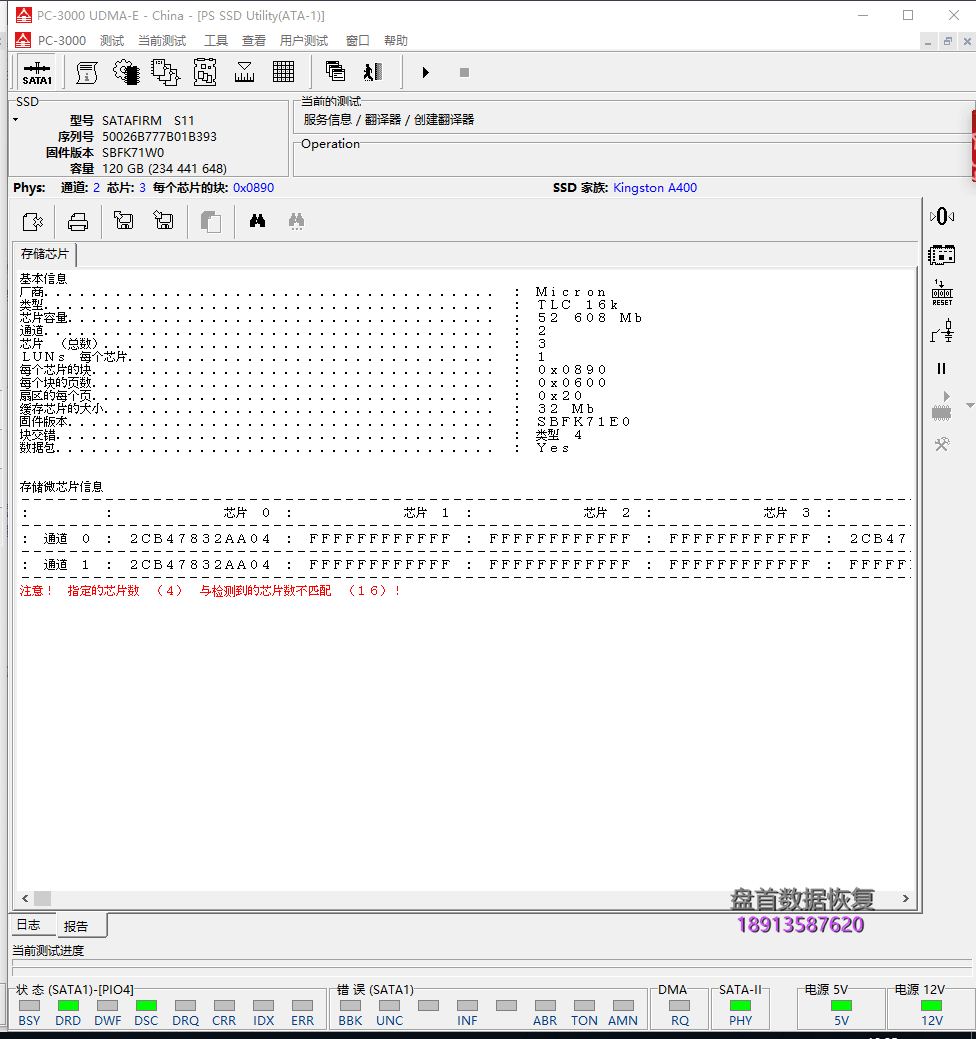Expand the SSD info panel arrow
Image resolution: width=976 pixels, height=1039 pixels.
tap(15, 120)
